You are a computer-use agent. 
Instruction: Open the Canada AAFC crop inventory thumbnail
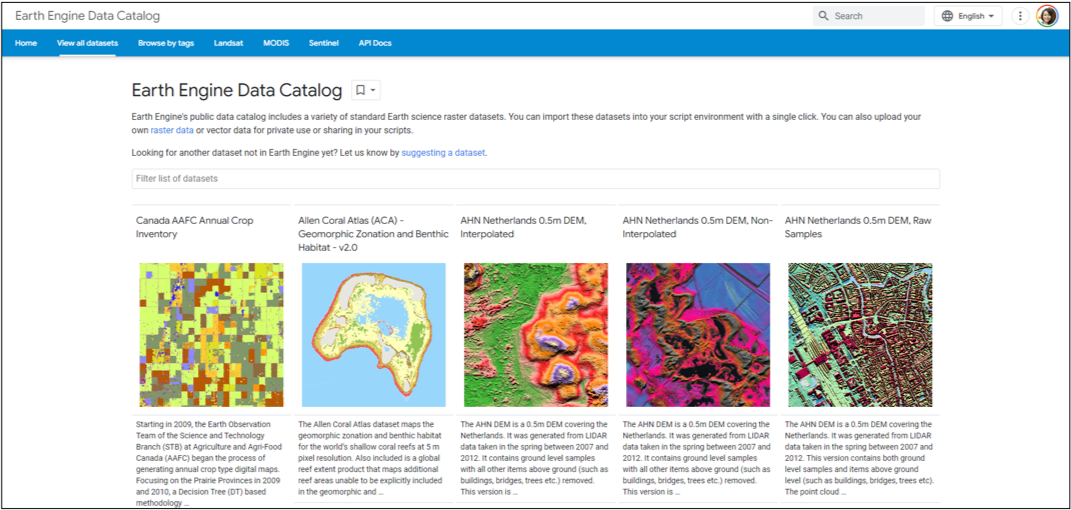pos(211,334)
